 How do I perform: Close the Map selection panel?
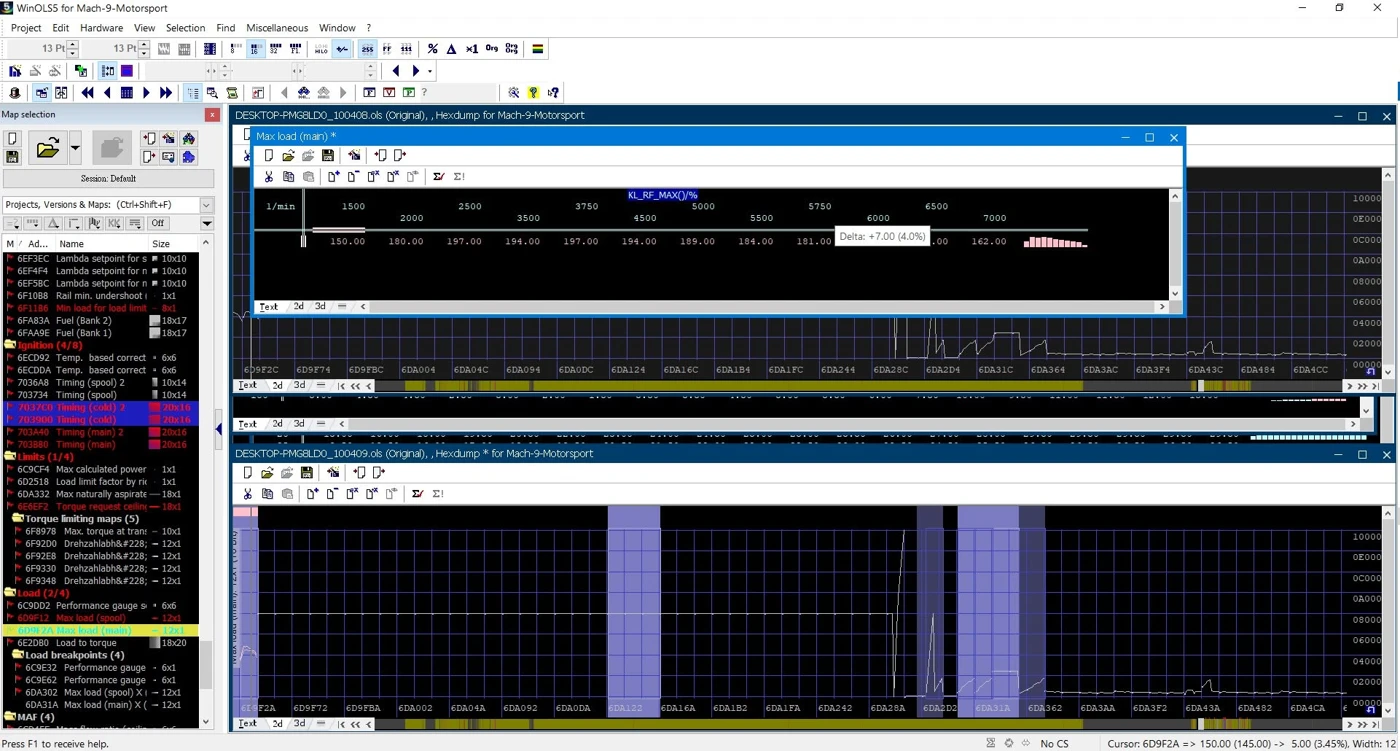212,115
